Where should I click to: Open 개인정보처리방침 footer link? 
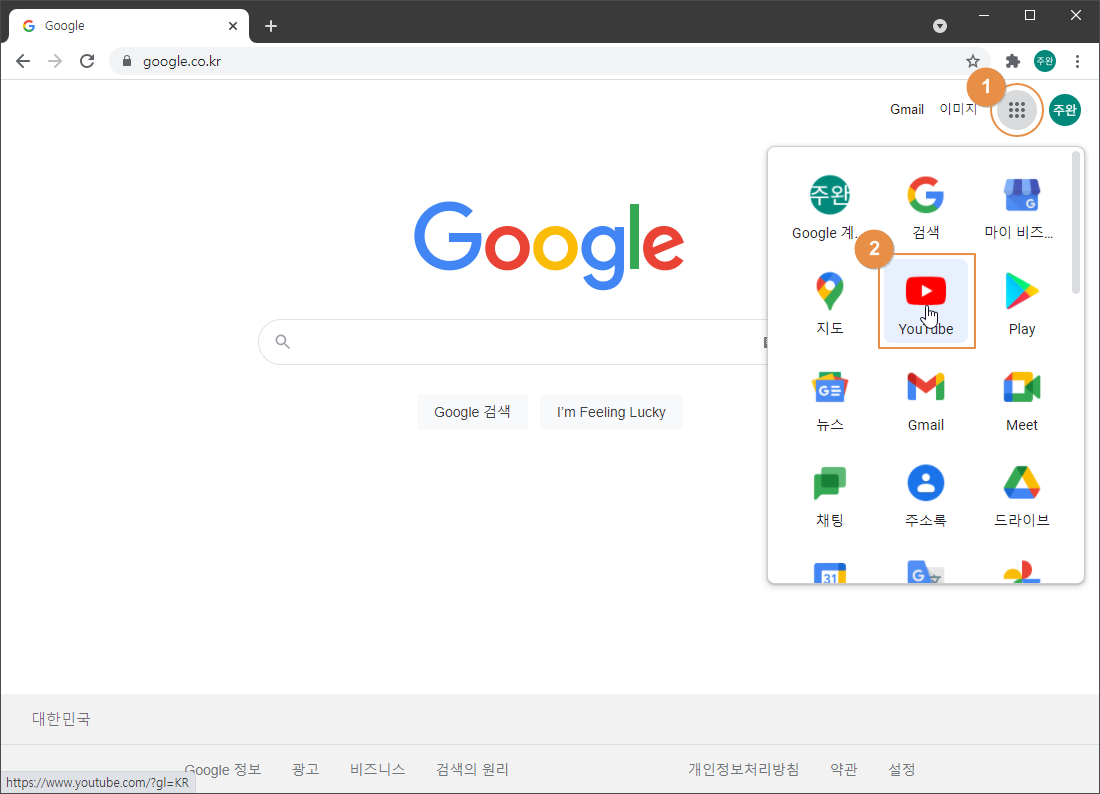click(x=744, y=769)
